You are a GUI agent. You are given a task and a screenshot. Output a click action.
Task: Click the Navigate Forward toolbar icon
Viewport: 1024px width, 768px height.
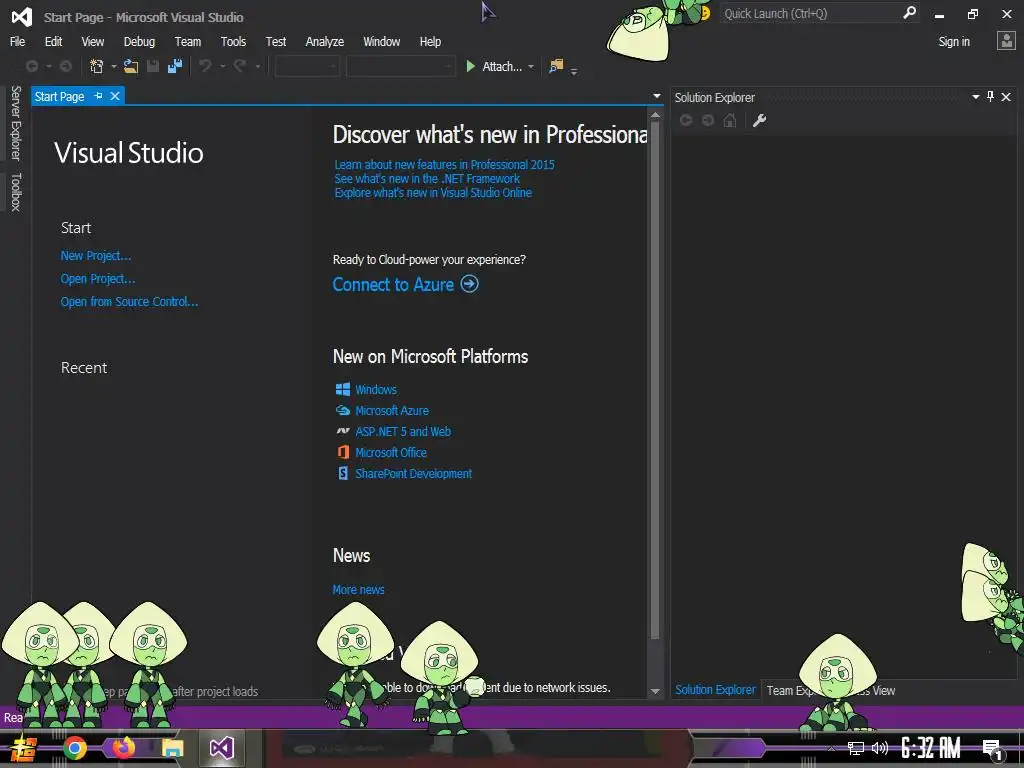pyautogui.click(x=65, y=66)
